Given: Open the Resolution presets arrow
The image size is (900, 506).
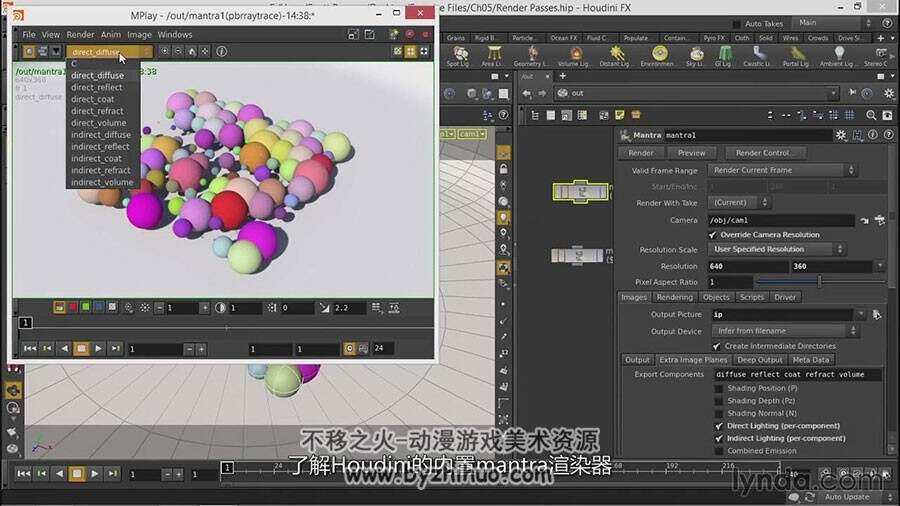Looking at the screenshot, I should click(x=880, y=266).
